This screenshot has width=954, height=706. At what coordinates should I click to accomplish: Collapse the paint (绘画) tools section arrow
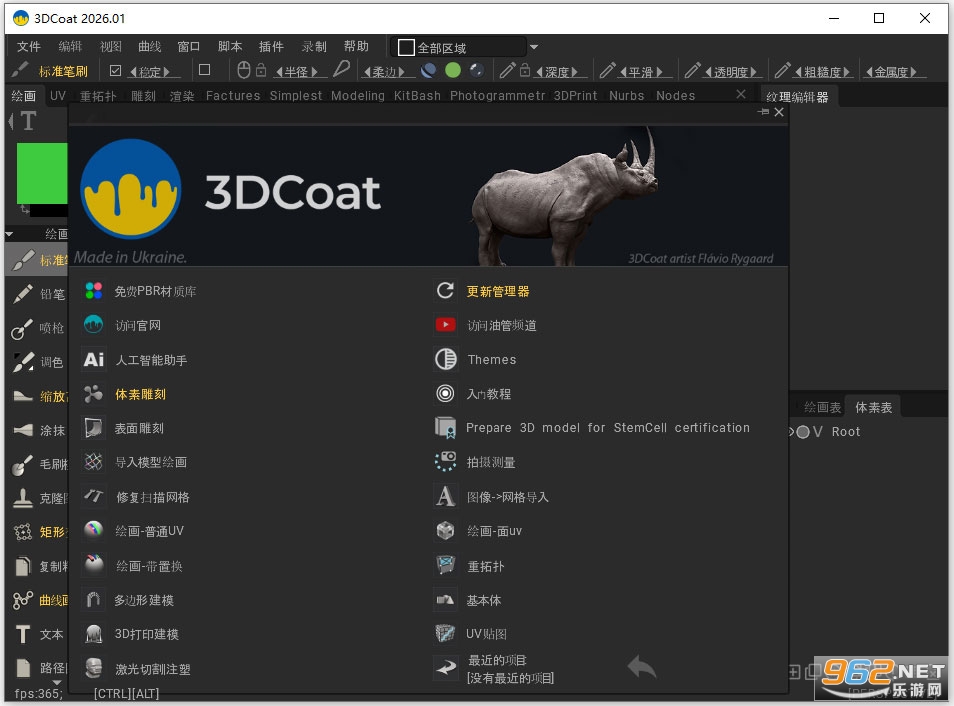point(9,234)
